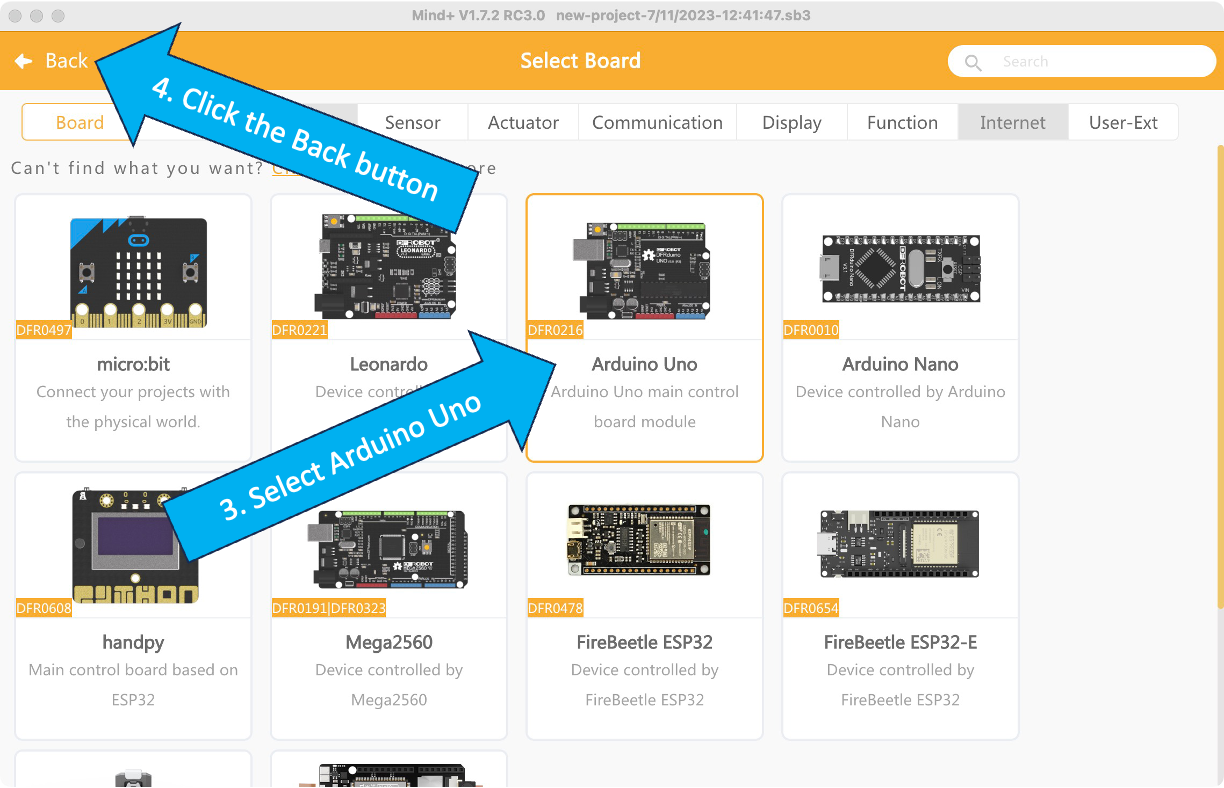Click the Leonardo board title

[x=389, y=364]
